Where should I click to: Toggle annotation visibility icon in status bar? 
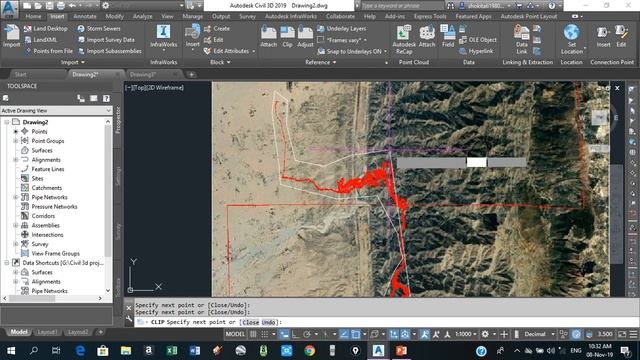click(x=425, y=334)
